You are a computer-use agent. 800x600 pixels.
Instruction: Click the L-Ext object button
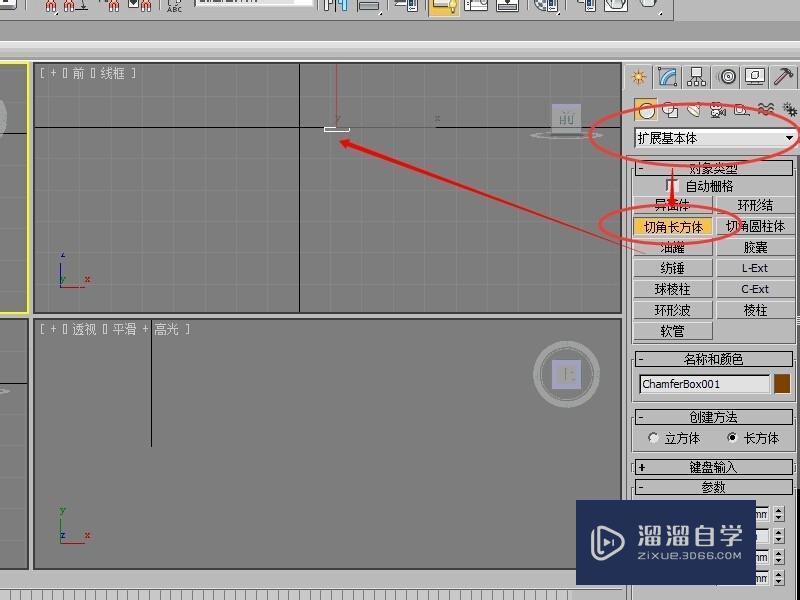[756, 268]
